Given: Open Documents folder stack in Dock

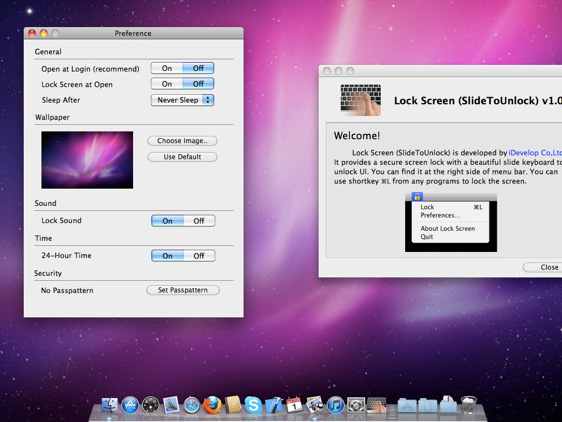Looking at the screenshot, I should (x=427, y=405).
